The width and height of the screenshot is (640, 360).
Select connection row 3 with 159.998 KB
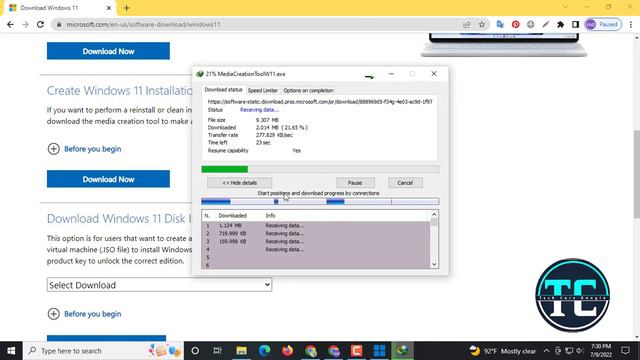point(316,241)
